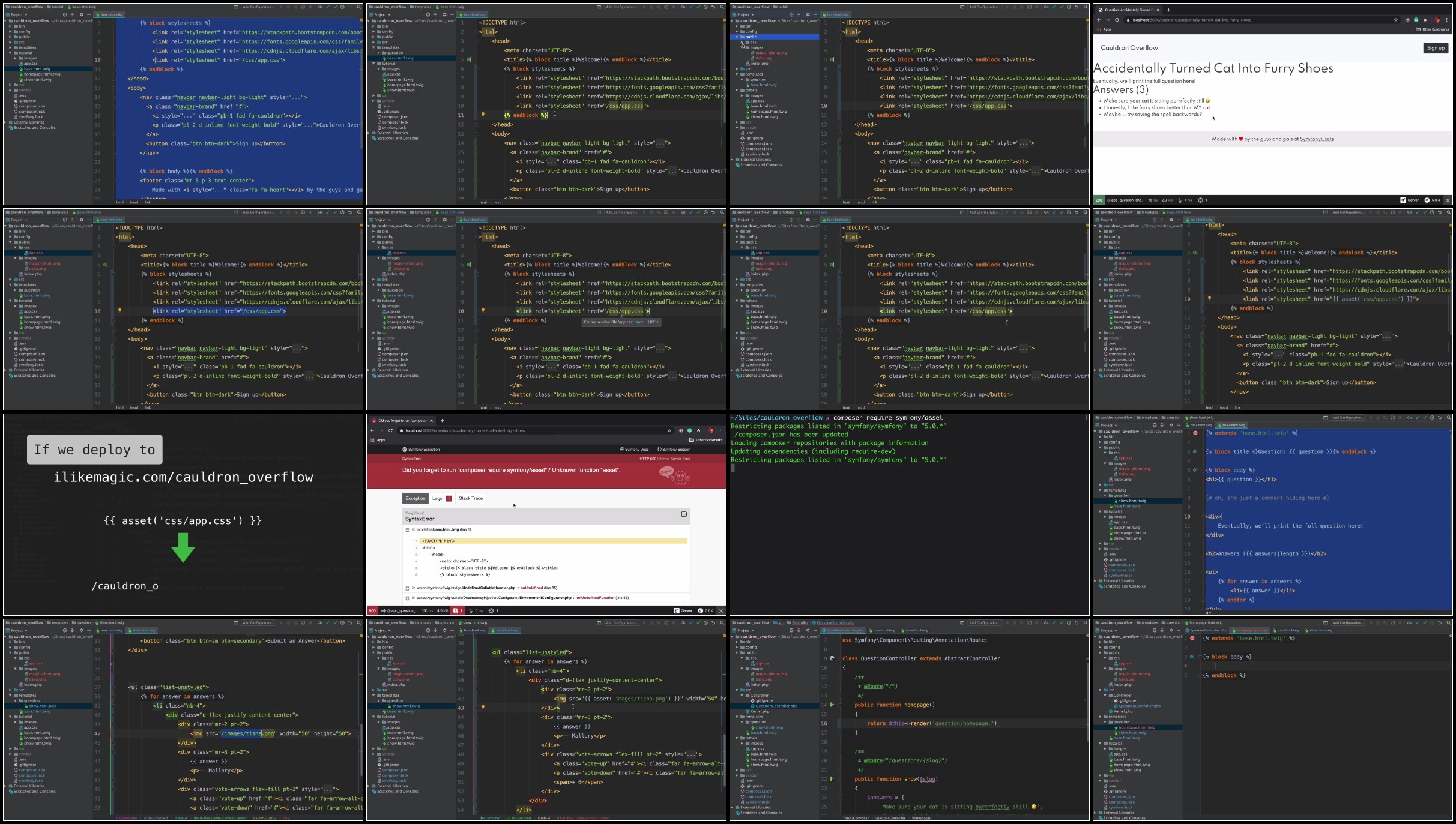Click the 'composer require symfony/asset' terminal command text
This screenshot has width=1456, height=824.
tap(888, 418)
